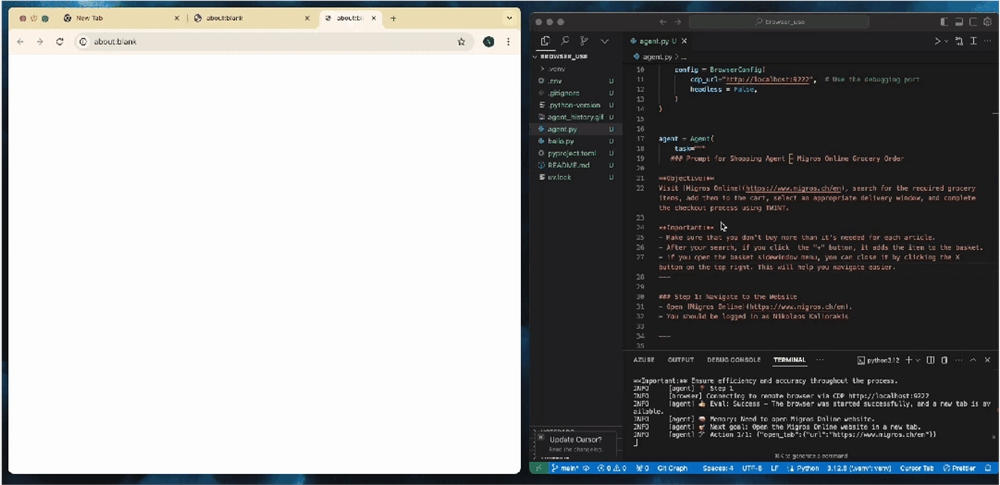Viewport: 1000px width, 485px height.
Task: Kill terminal with the trash icon
Action: (945, 360)
